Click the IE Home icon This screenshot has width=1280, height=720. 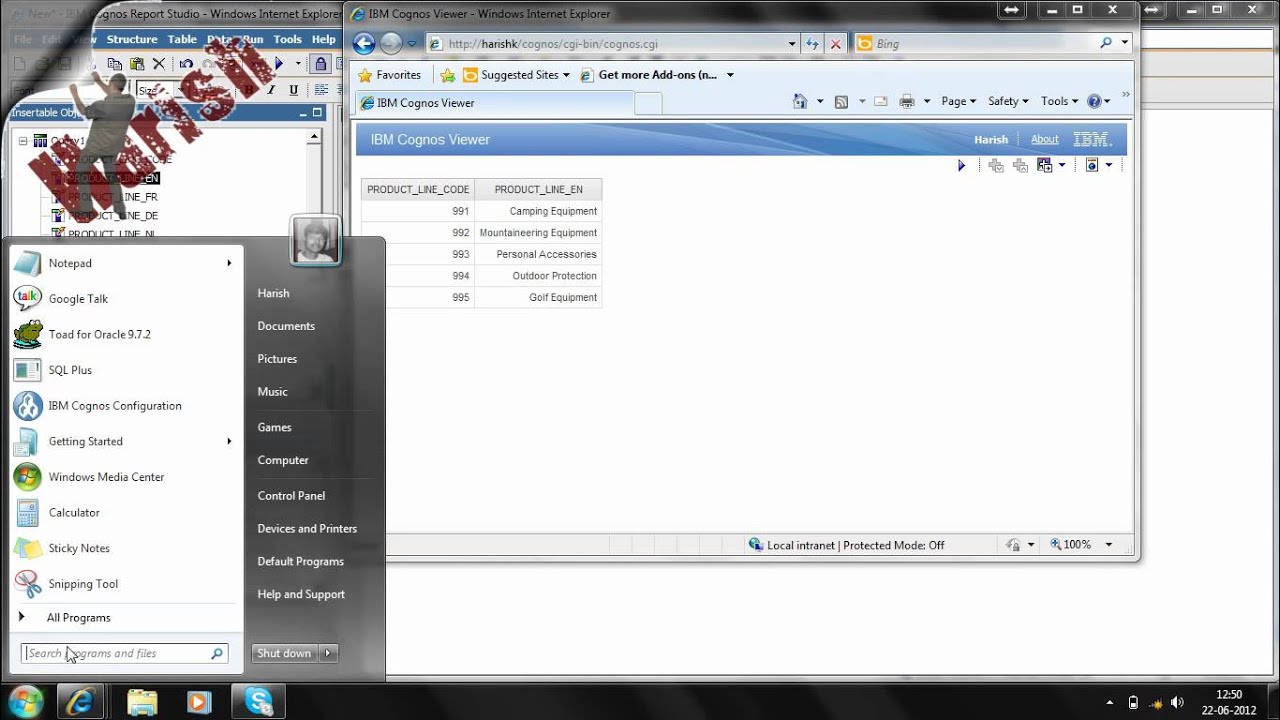tap(799, 101)
